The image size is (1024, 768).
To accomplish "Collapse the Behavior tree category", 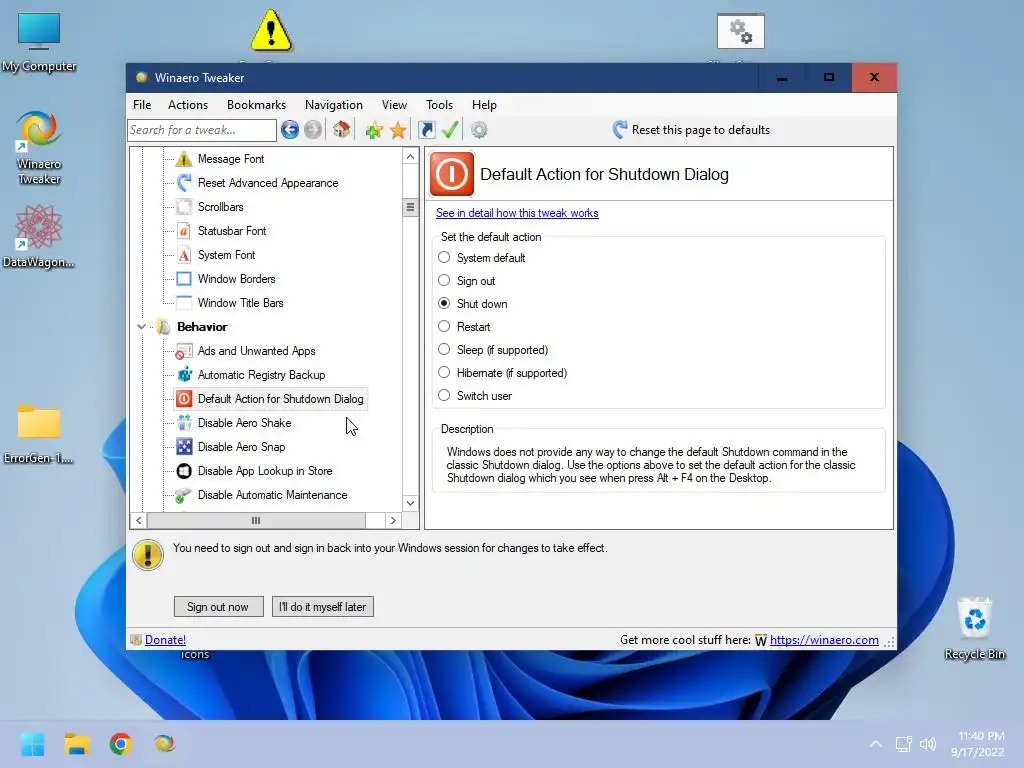I will (141, 327).
